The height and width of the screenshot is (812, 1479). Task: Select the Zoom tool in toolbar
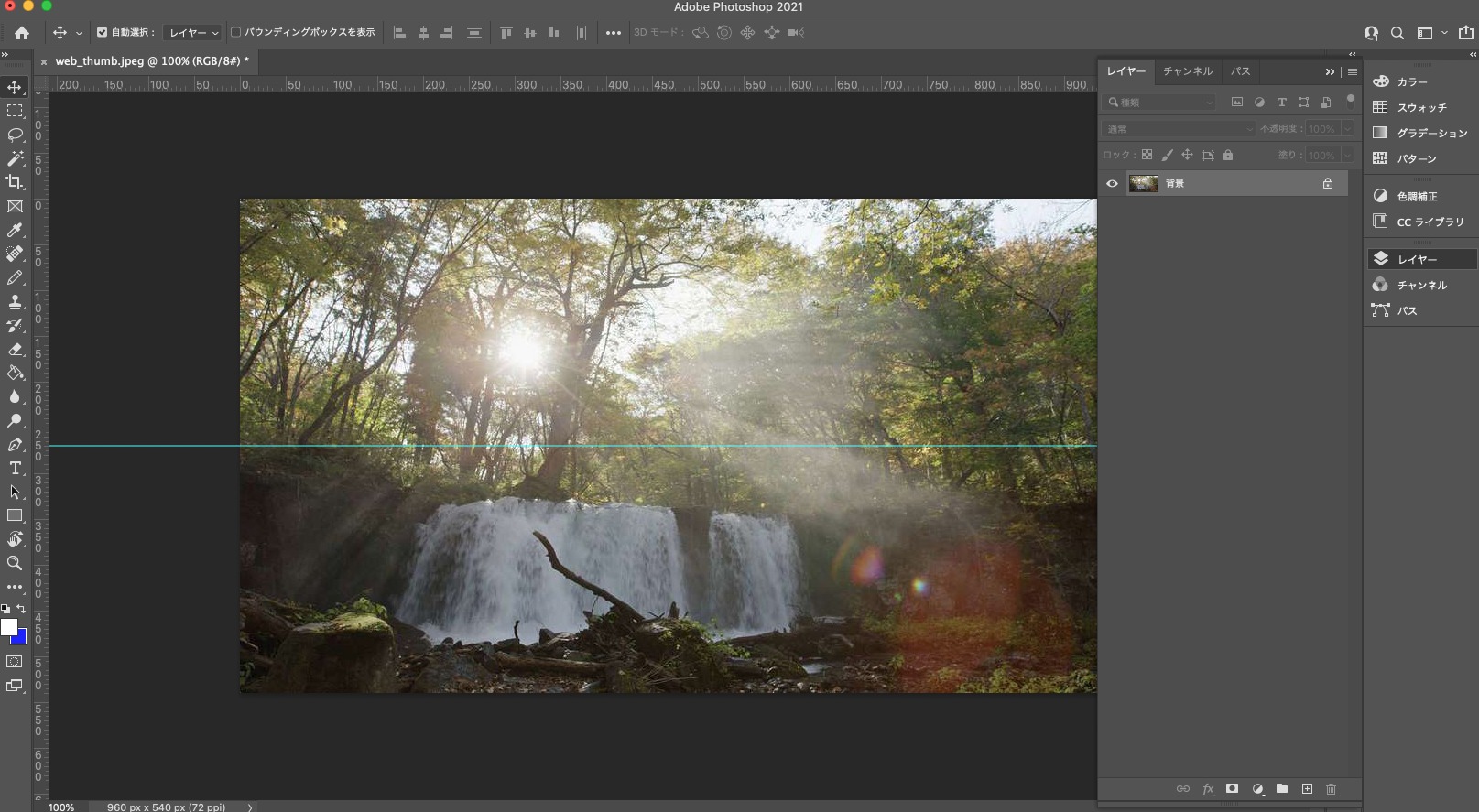[x=15, y=563]
